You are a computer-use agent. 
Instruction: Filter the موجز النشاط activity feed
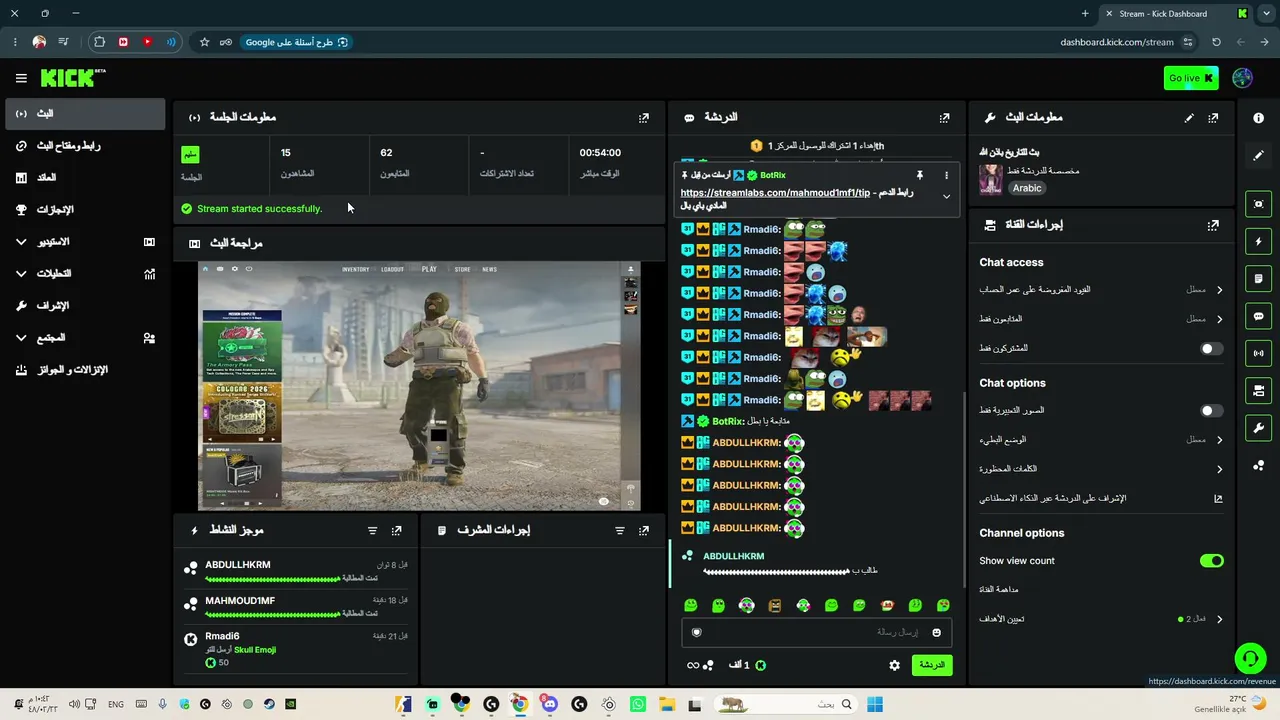pyautogui.click(x=372, y=531)
